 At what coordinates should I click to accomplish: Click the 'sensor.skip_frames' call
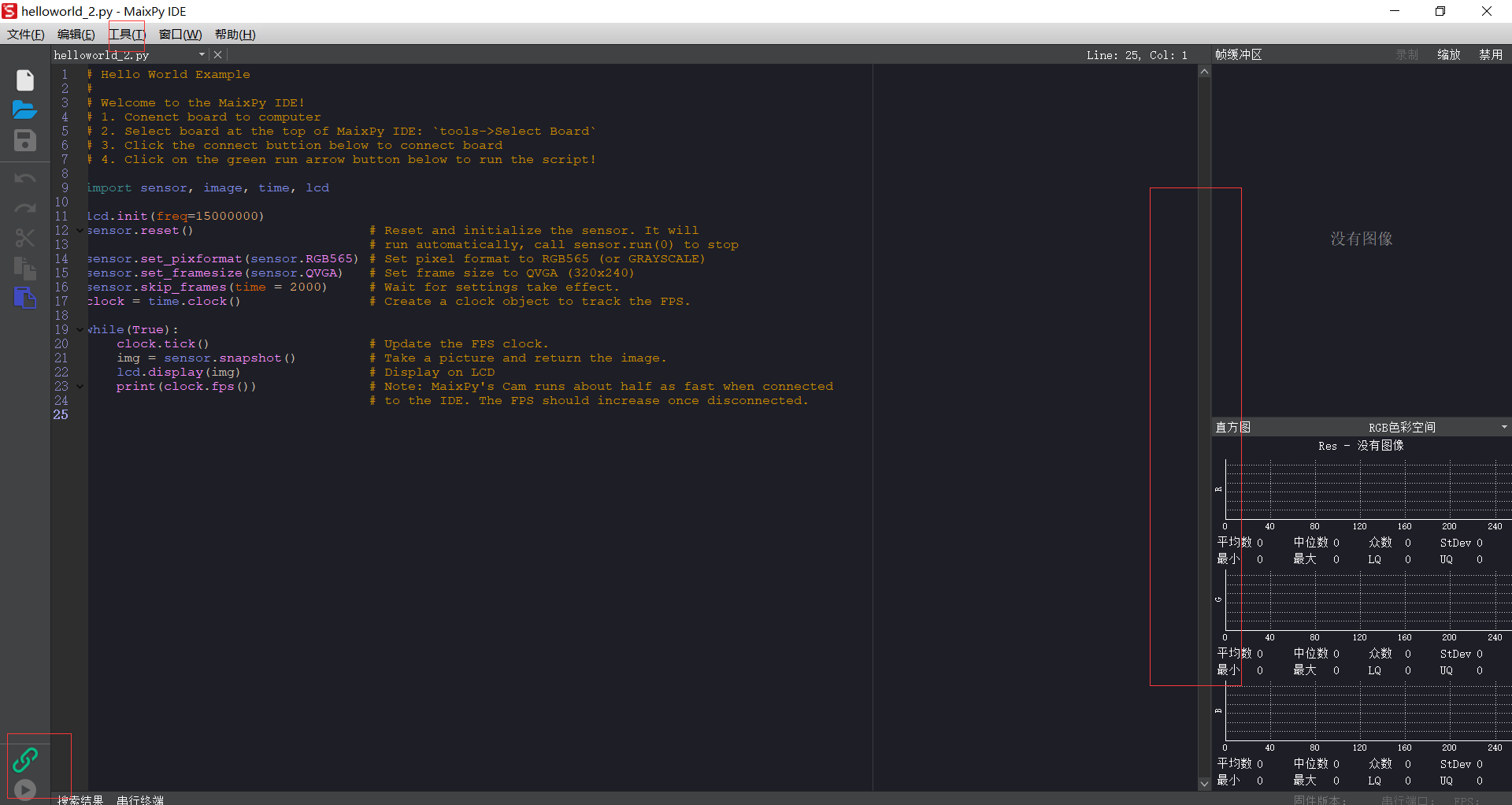pyautogui.click(x=157, y=287)
